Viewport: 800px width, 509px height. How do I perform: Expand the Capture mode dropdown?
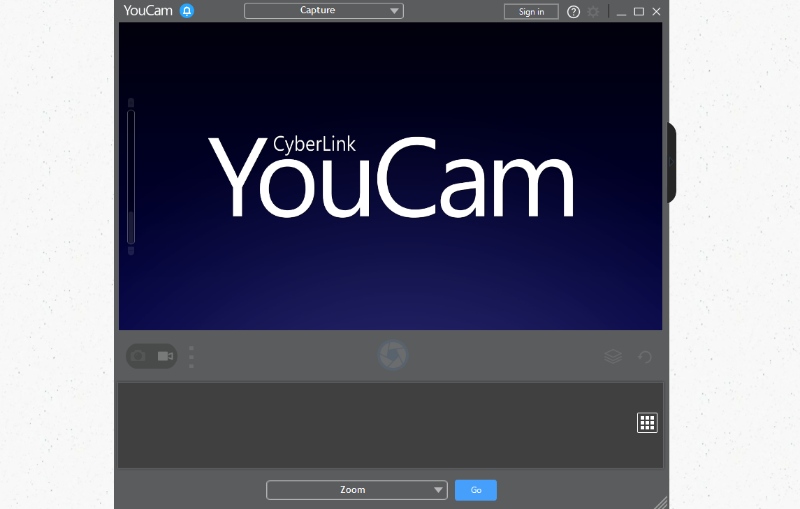(x=323, y=11)
